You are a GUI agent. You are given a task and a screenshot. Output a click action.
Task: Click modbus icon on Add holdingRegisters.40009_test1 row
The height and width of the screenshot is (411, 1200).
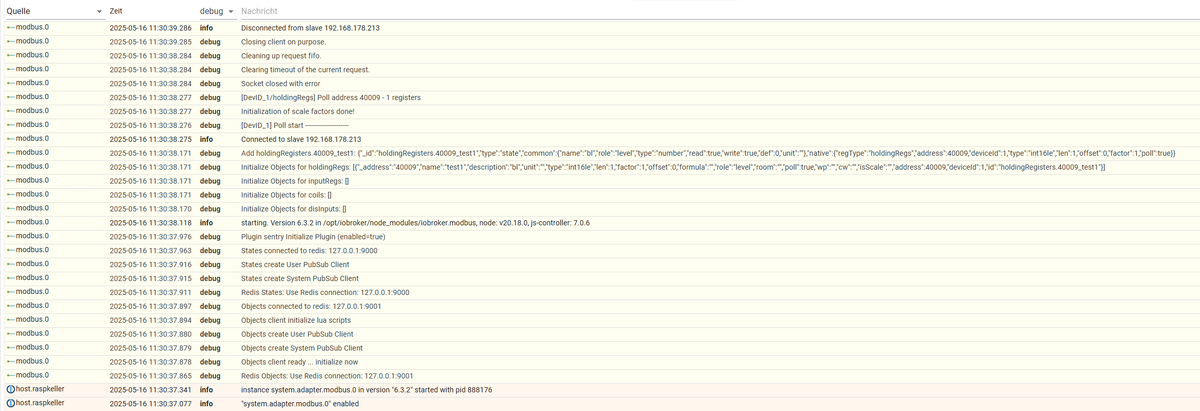click(x=11, y=153)
